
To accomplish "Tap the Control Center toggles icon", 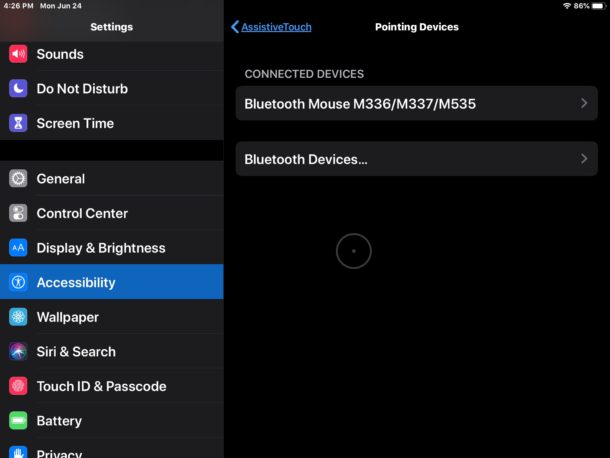I will tap(18, 213).
